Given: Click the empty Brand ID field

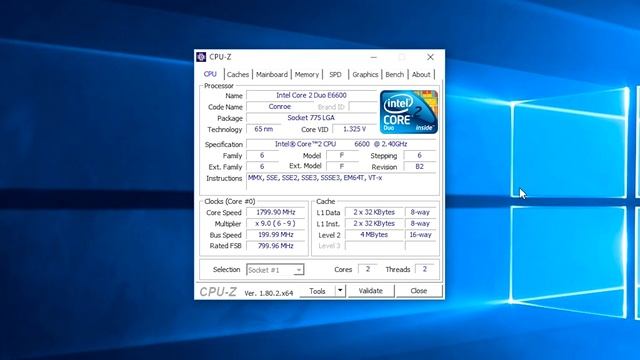Looking at the screenshot, I should (x=362, y=107).
